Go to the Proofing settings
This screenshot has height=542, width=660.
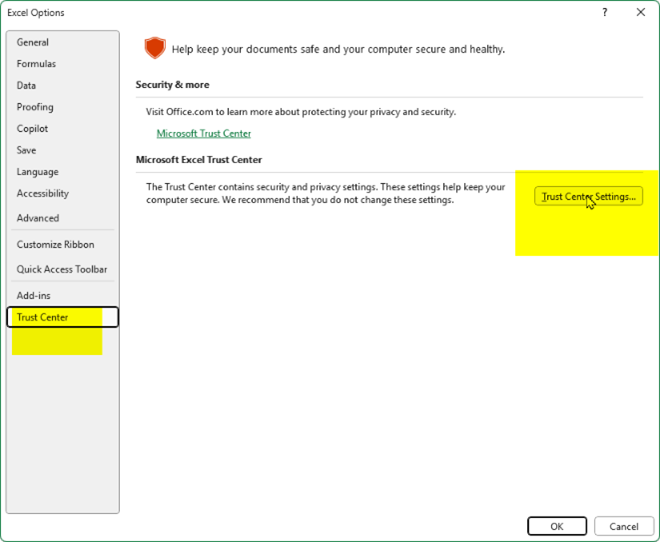(x=35, y=107)
